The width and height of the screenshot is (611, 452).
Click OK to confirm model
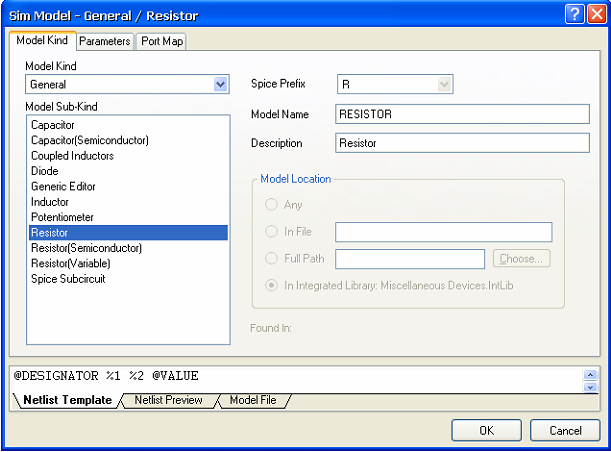point(486,431)
